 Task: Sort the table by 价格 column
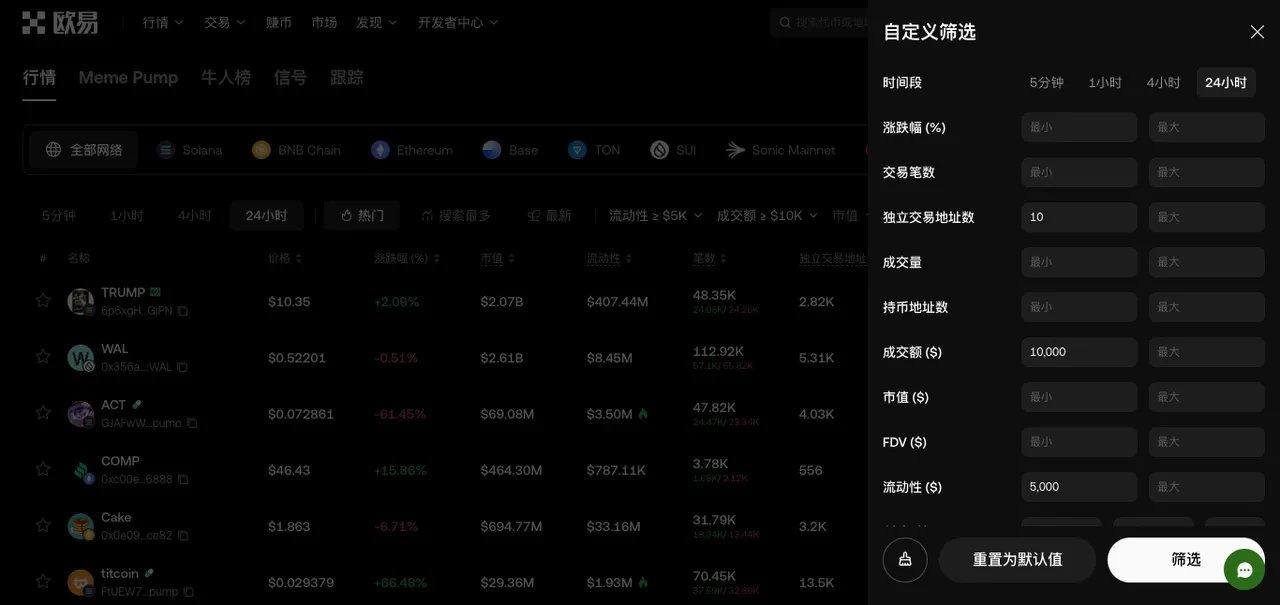284,258
